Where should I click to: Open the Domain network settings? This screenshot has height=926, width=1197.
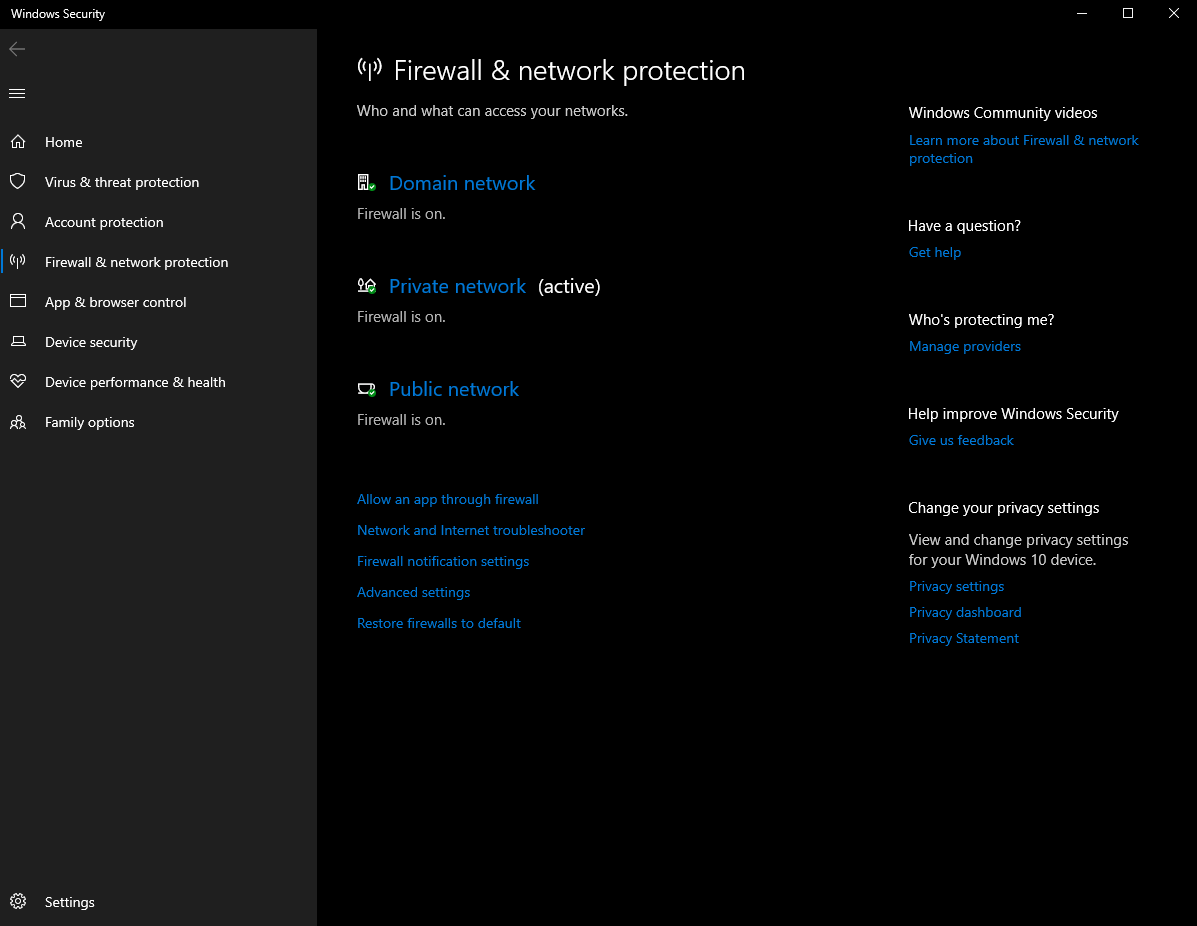pyautogui.click(x=462, y=183)
